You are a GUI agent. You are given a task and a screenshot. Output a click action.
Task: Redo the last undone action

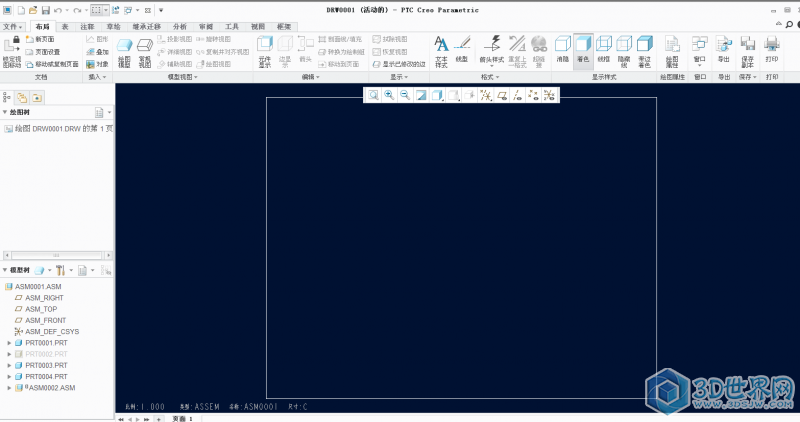(x=77, y=10)
